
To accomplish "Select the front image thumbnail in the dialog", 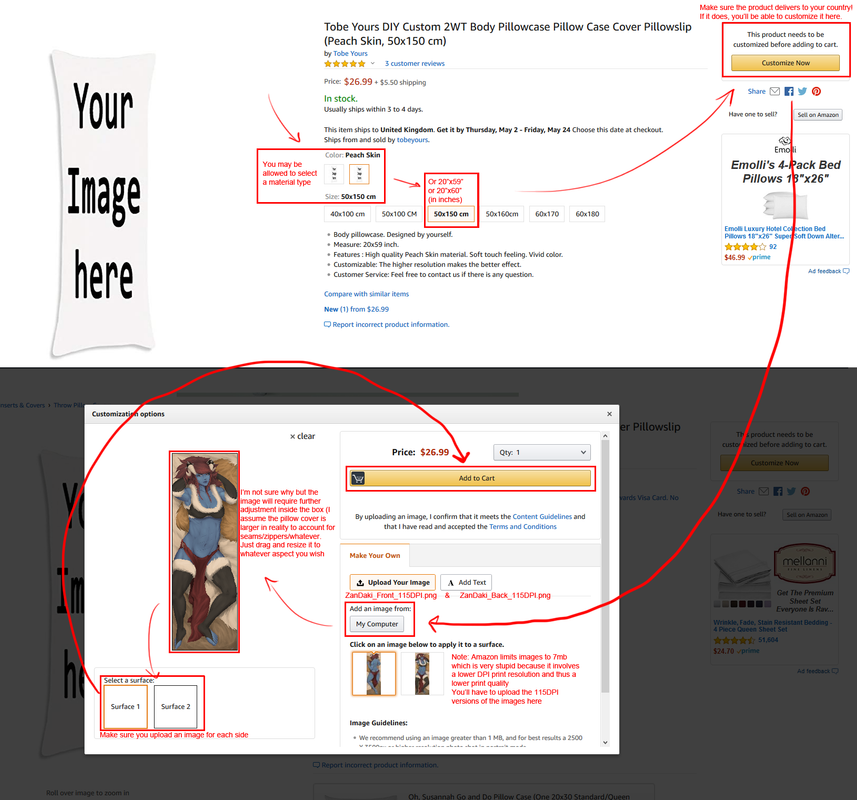I will click(x=373, y=674).
